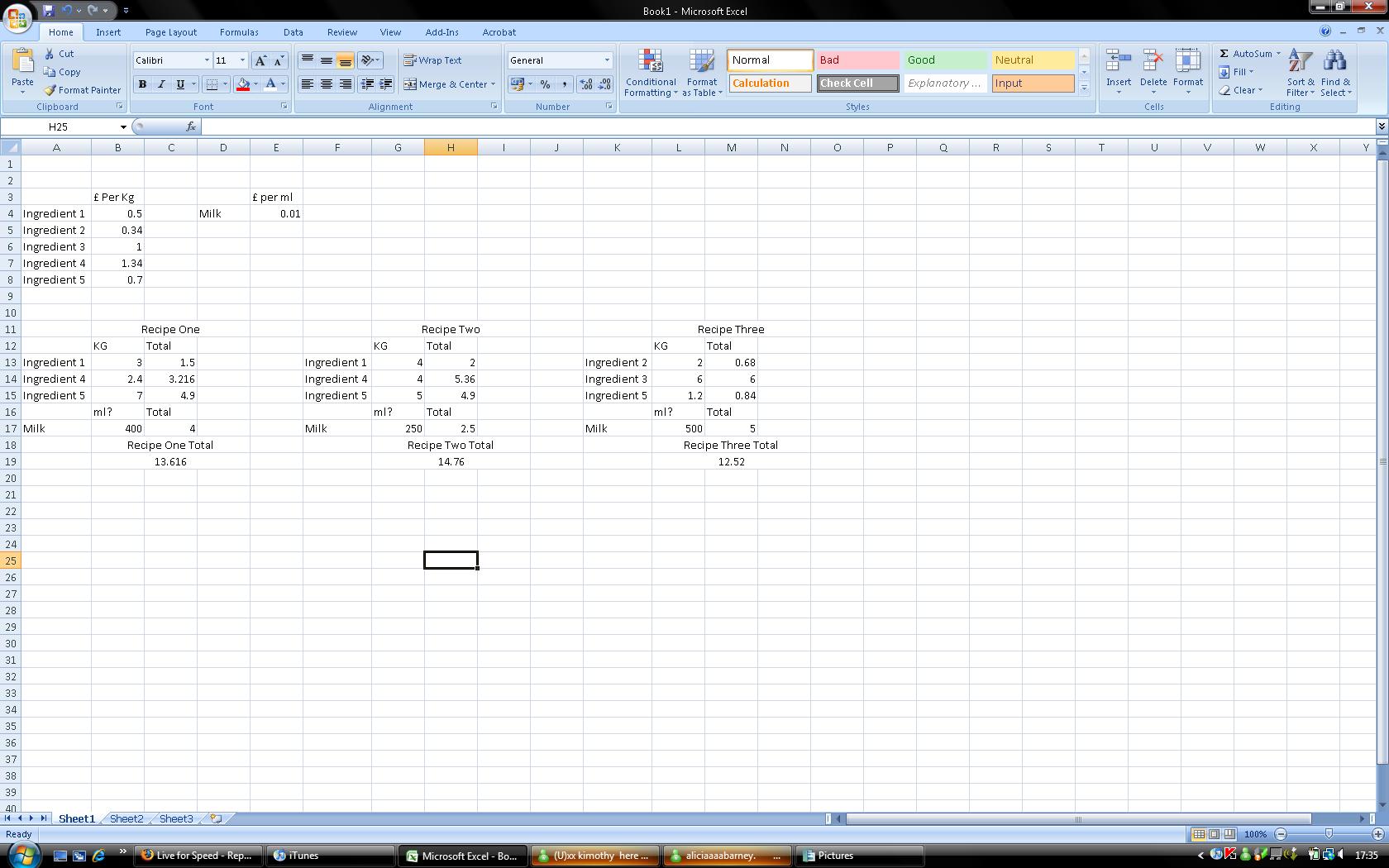Click the zoom slider in status bar
Image resolution: width=1389 pixels, height=868 pixels.
1329,834
